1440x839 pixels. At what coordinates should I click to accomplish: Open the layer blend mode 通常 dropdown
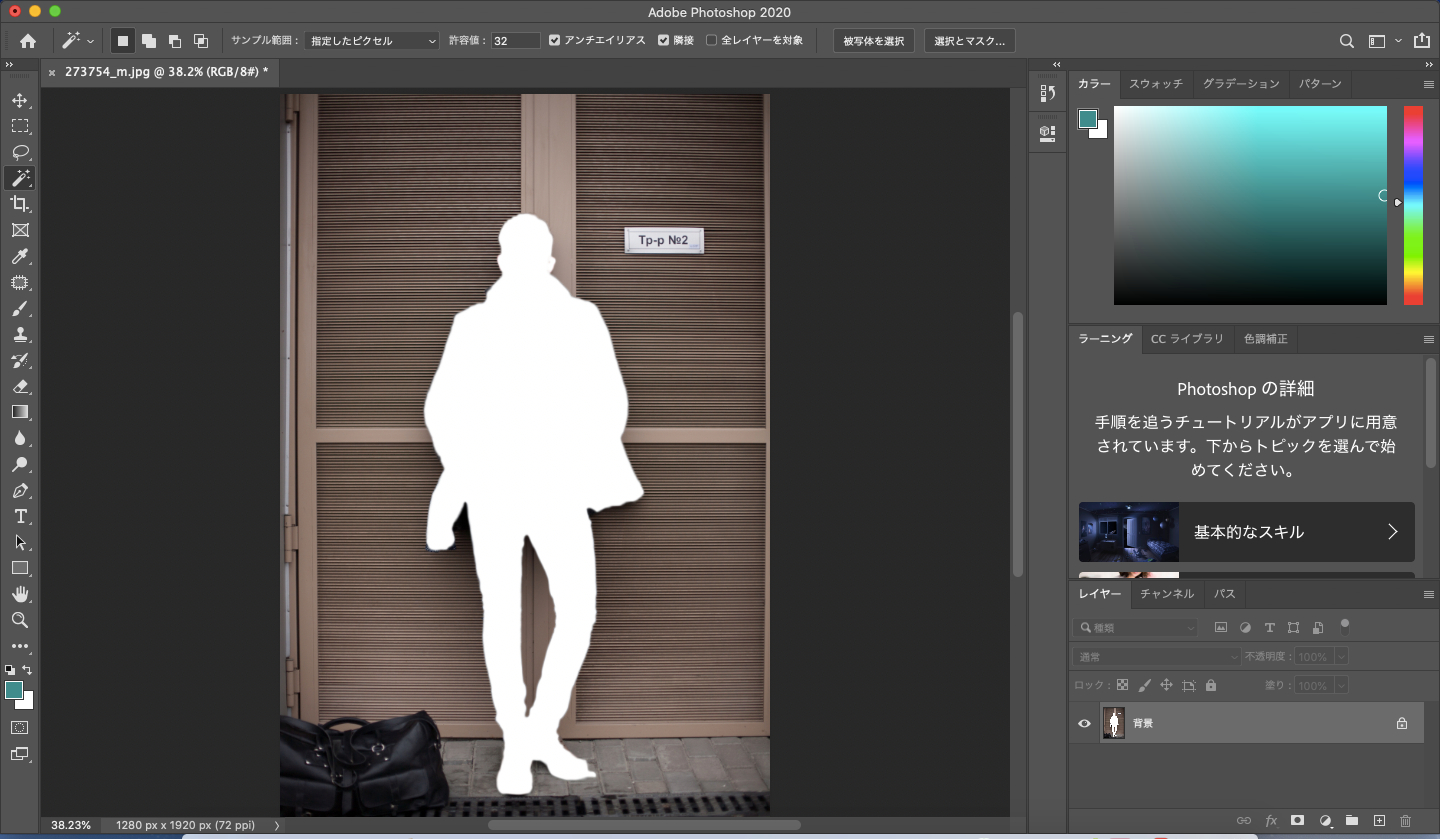coord(1157,657)
